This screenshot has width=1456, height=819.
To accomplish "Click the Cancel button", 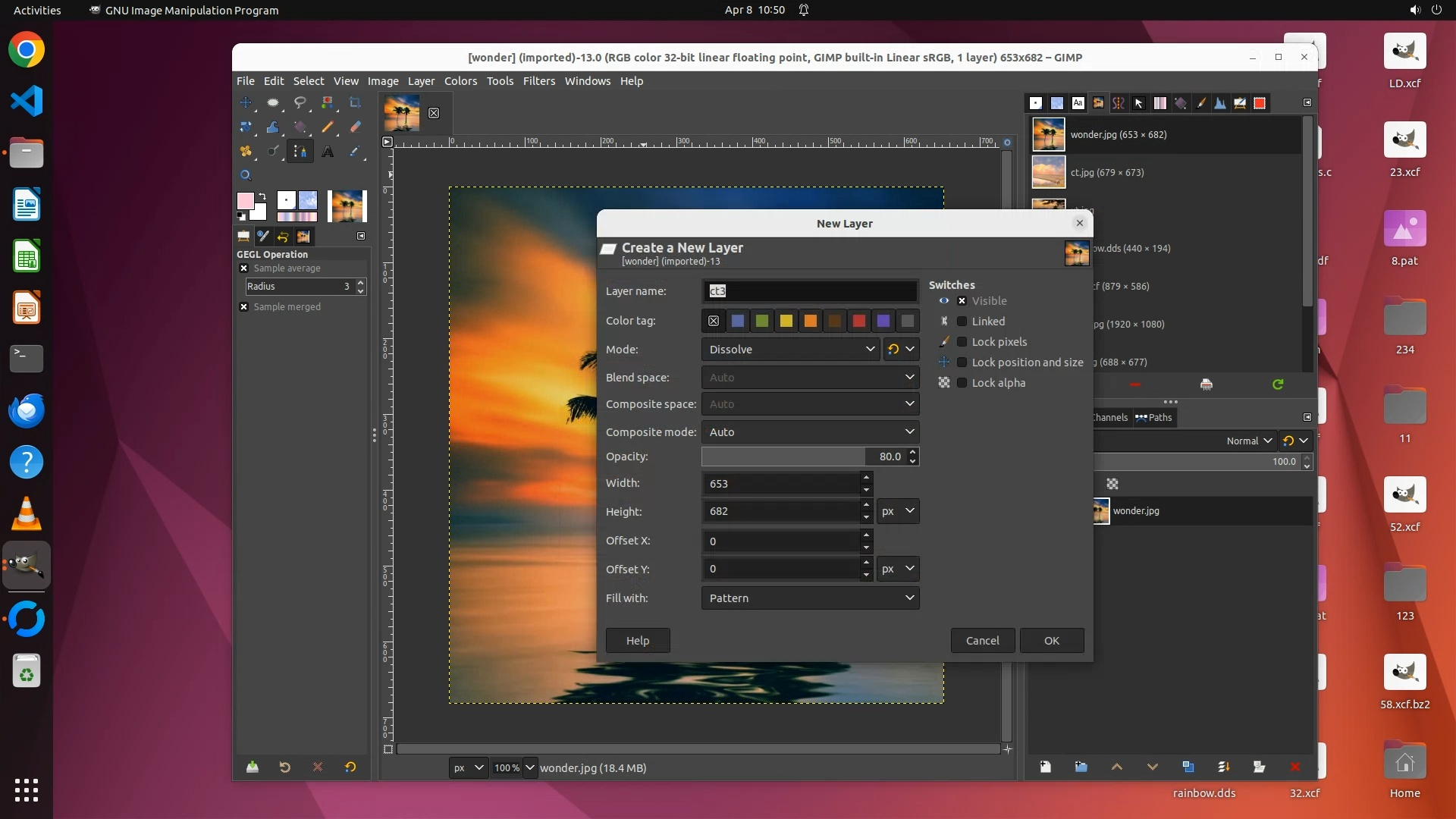I will pos(982,641).
